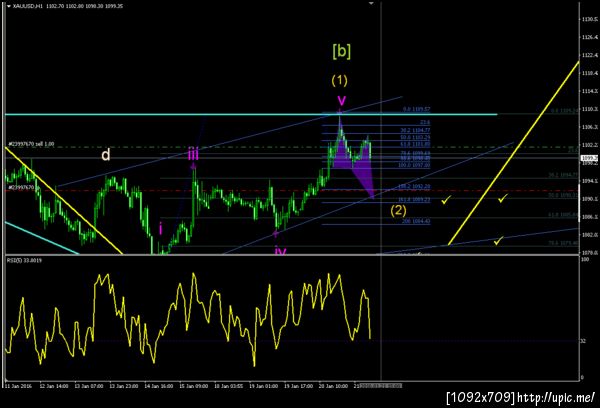Select the magenta iii wave label

coord(193,155)
